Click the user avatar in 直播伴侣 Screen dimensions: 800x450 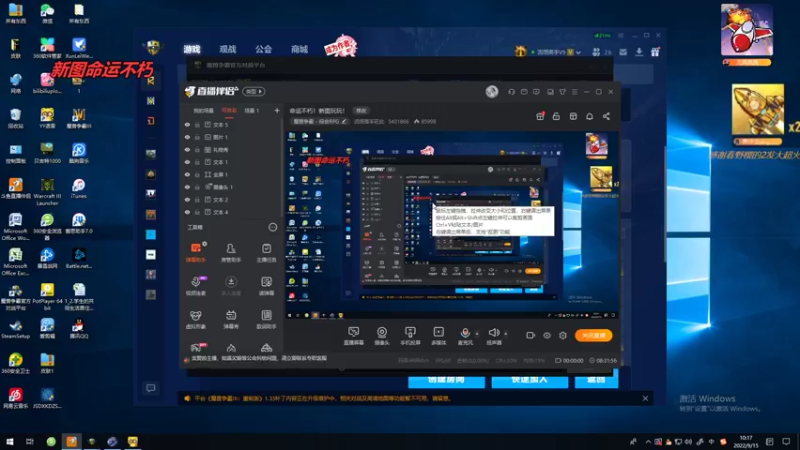[492, 92]
